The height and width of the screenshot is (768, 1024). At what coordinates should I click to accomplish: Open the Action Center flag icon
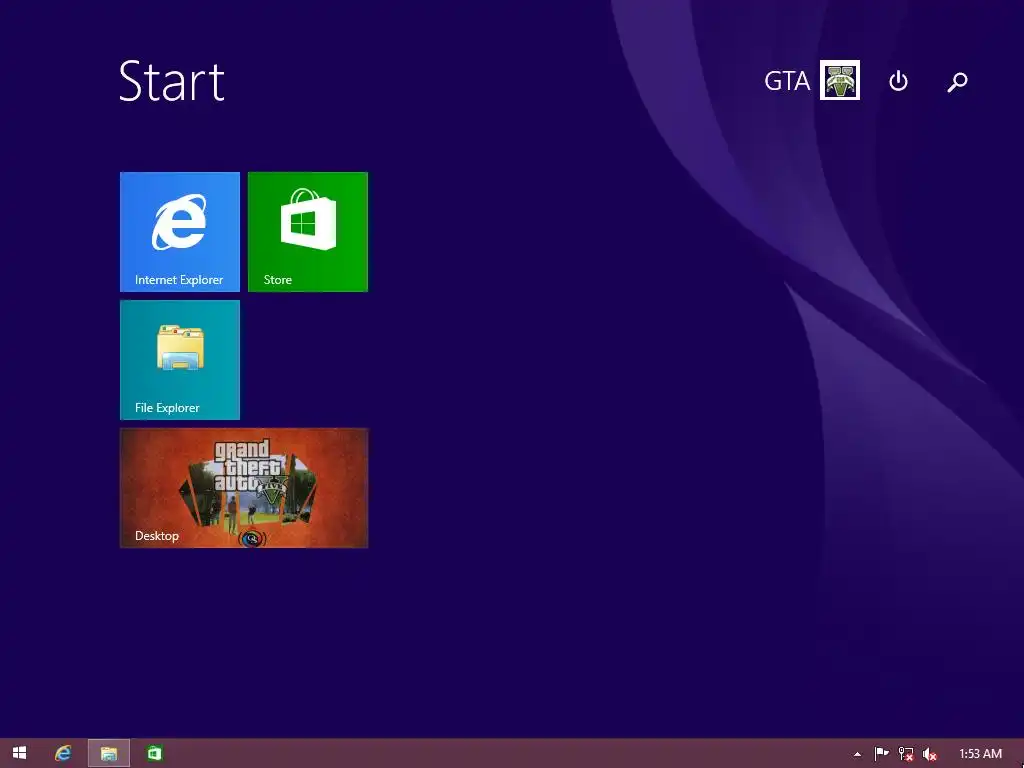881,754
